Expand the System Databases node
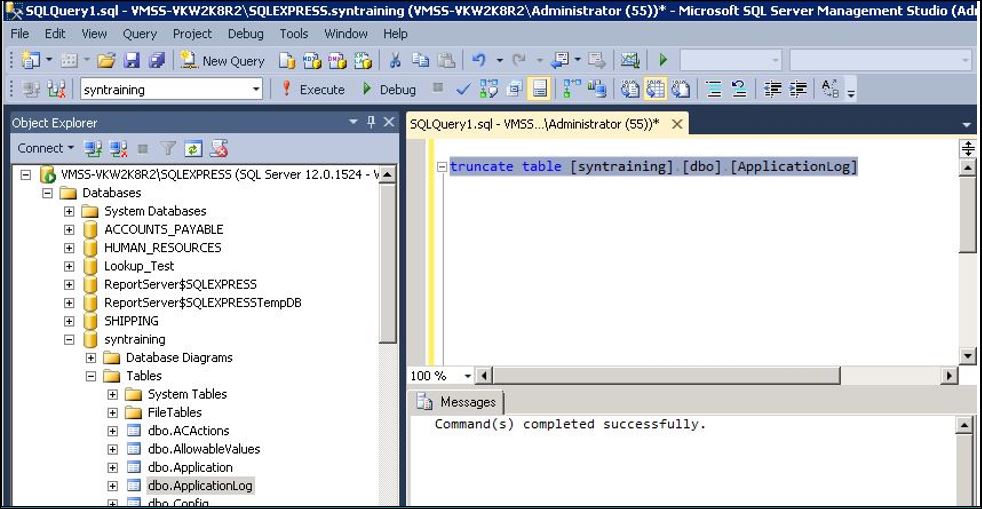The width and height of the screenshot is (982, 509). click(x=69, y=211)
